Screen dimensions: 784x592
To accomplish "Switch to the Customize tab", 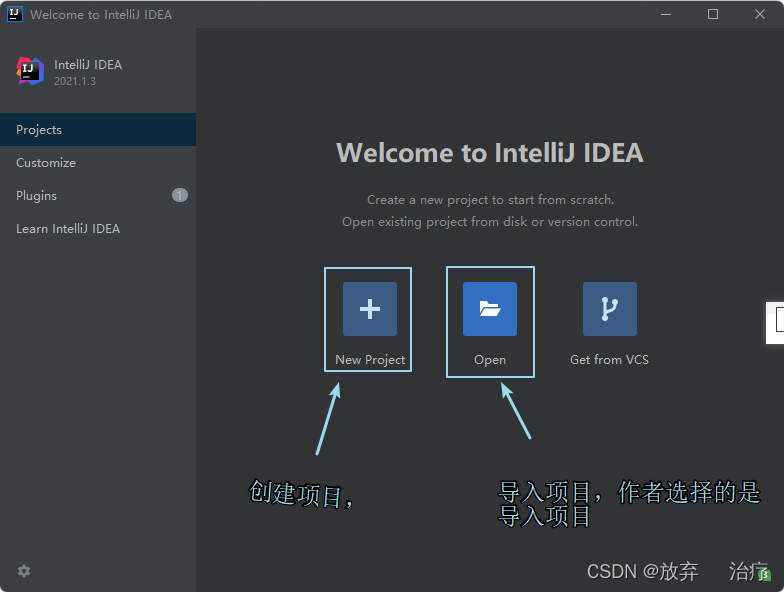I will 98,162.
